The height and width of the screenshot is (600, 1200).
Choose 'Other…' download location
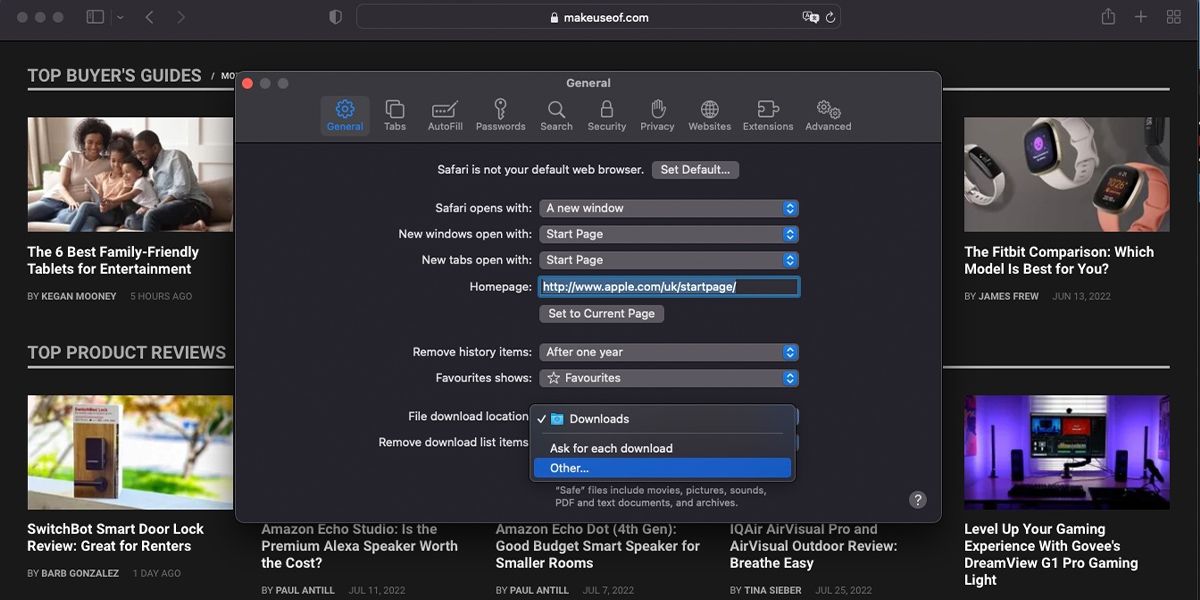[662, 468]
